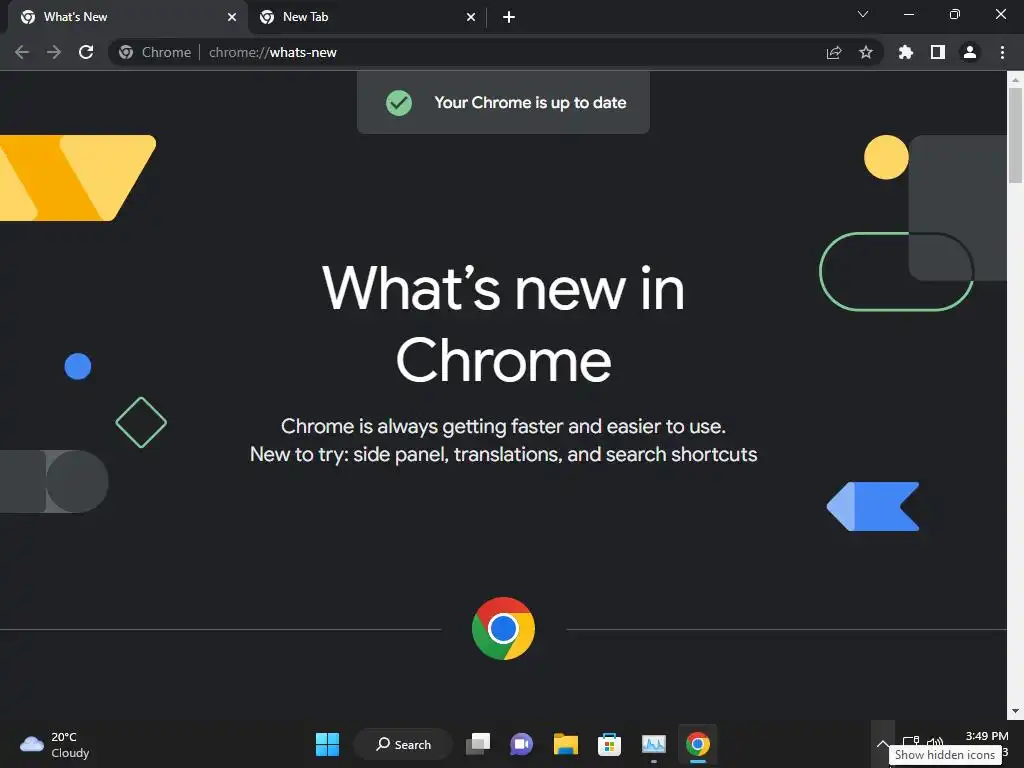Screen dimensions: 1024x768
Task: Open Microsoft Store from the taskbar
Action: pyautogui.click(x=609, y=744)
